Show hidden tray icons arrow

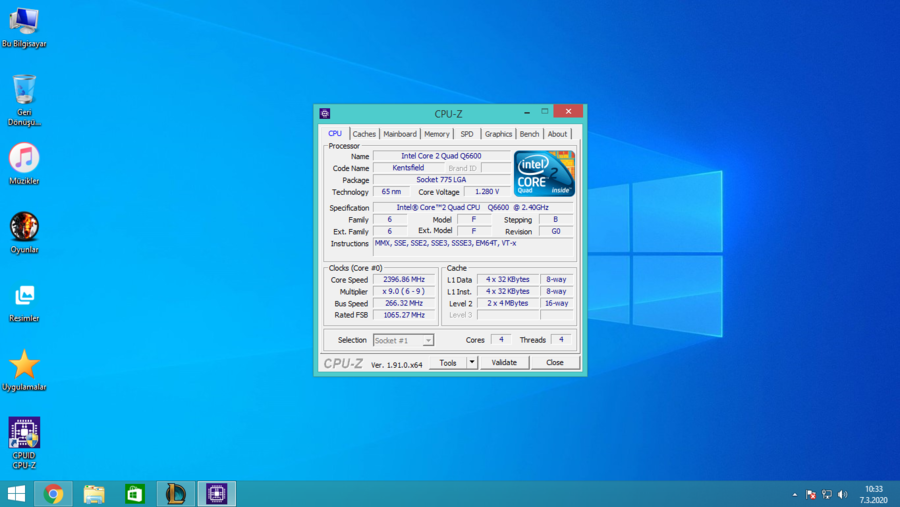point(794,494)
